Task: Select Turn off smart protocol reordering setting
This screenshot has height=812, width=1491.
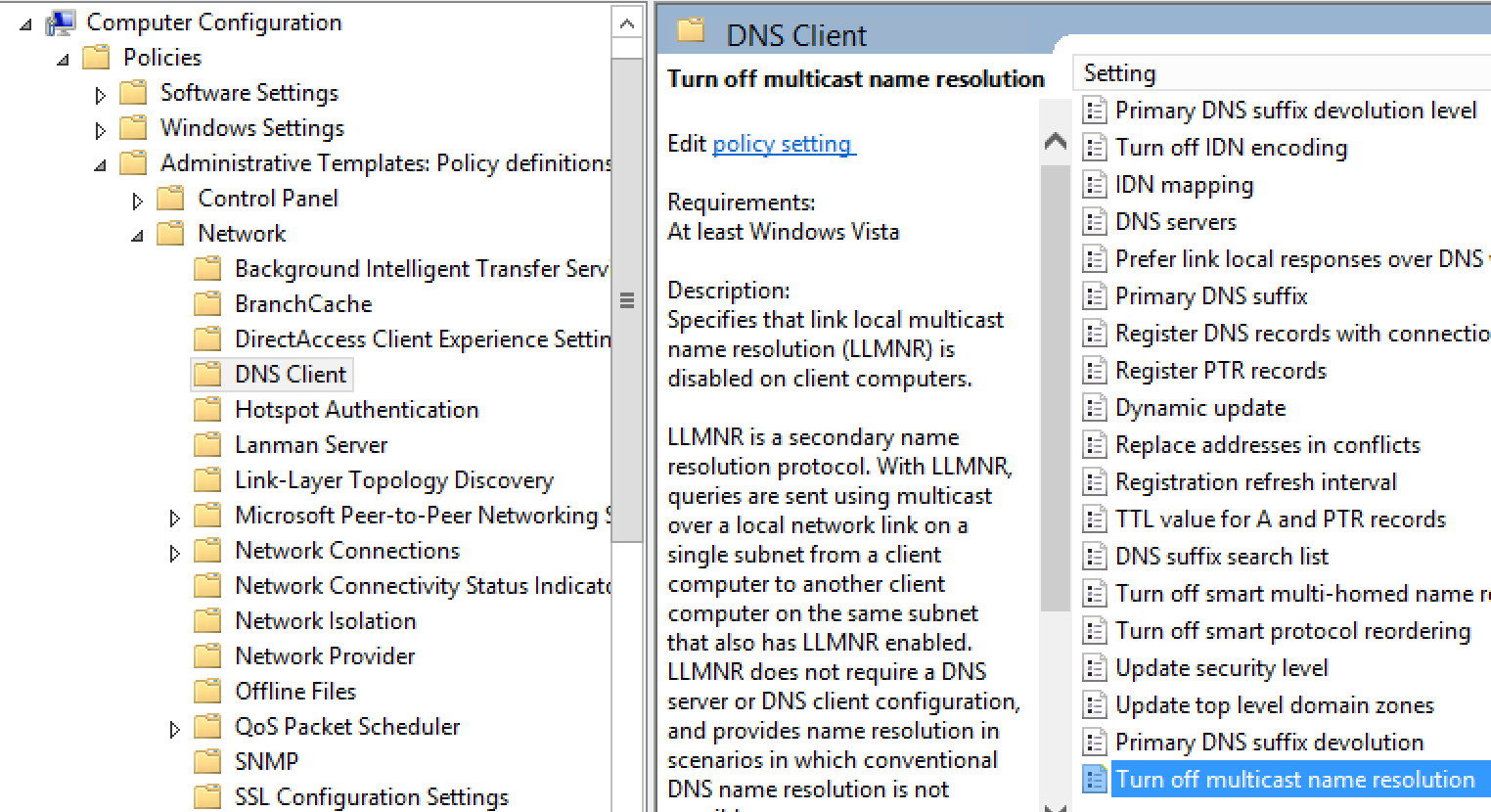Action: pos(1292,631)
